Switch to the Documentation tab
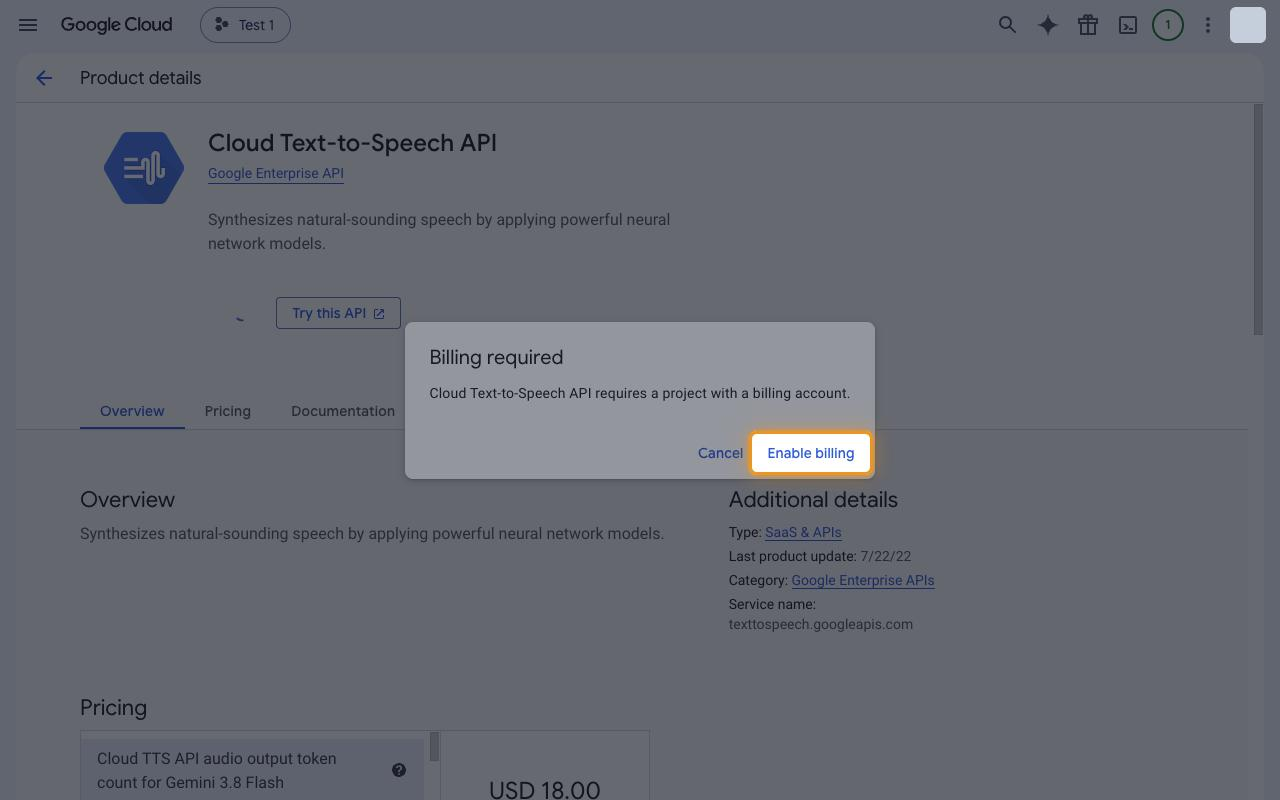Screen dimensions: 1280x800 [343, 411]
